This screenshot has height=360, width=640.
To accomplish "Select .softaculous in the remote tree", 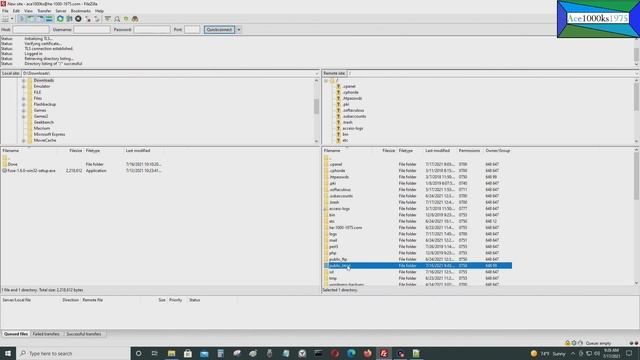I will pos(353,110).
